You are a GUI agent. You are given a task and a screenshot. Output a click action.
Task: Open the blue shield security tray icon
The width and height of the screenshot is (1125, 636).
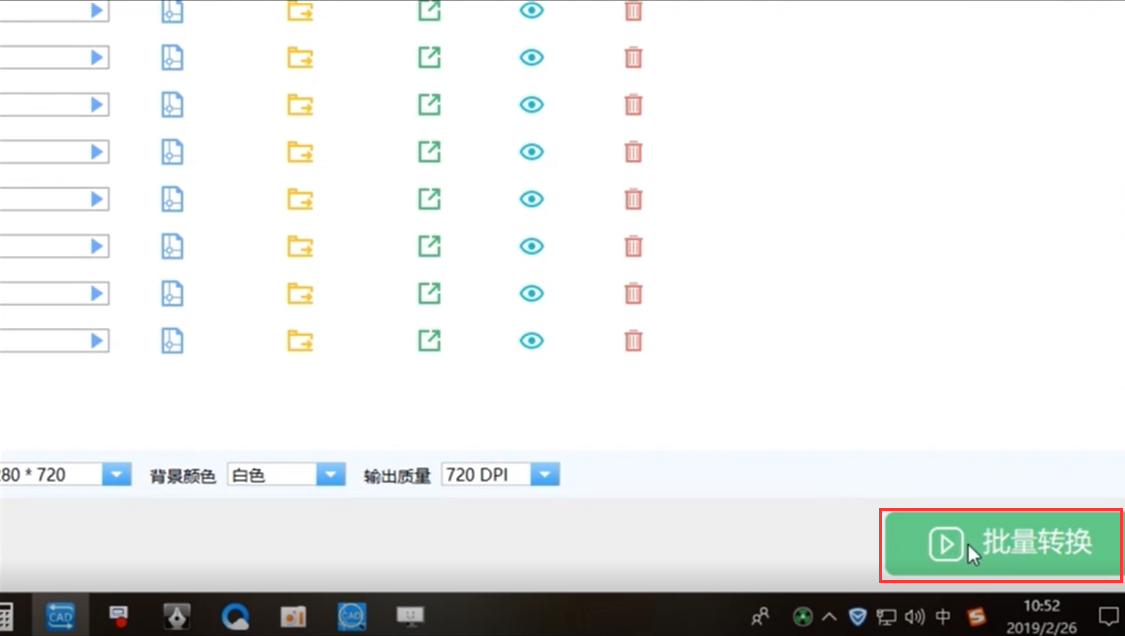857,616
